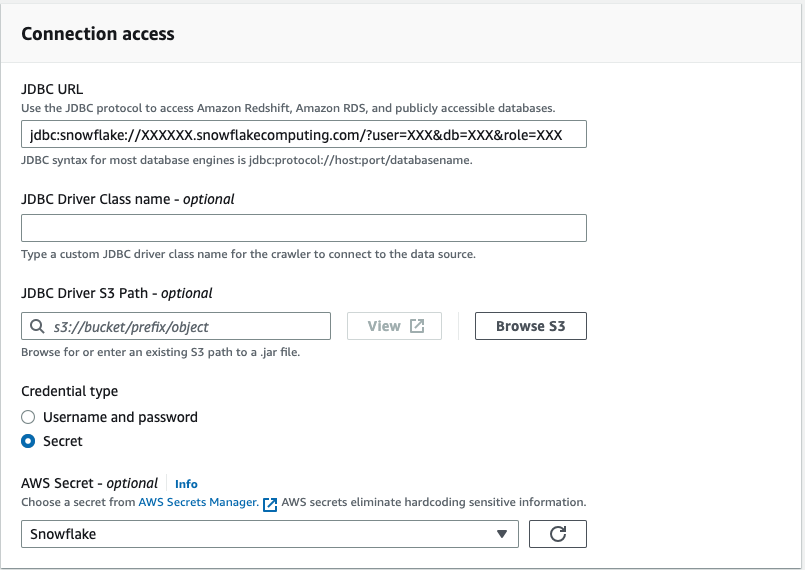Select the Secret credential type
Image resolution: width=805 pixels, height=570 pixels.
pos(28,441)
